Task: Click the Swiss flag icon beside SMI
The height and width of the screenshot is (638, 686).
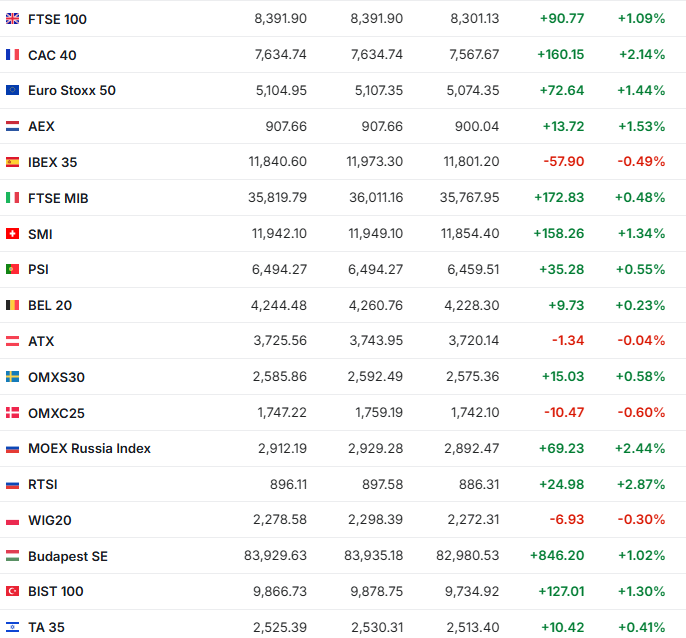Action: [x=12, y=234]
